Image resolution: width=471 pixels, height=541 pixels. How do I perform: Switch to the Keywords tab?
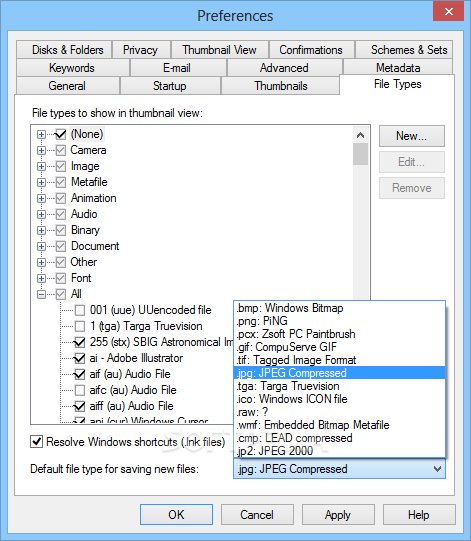73,68
